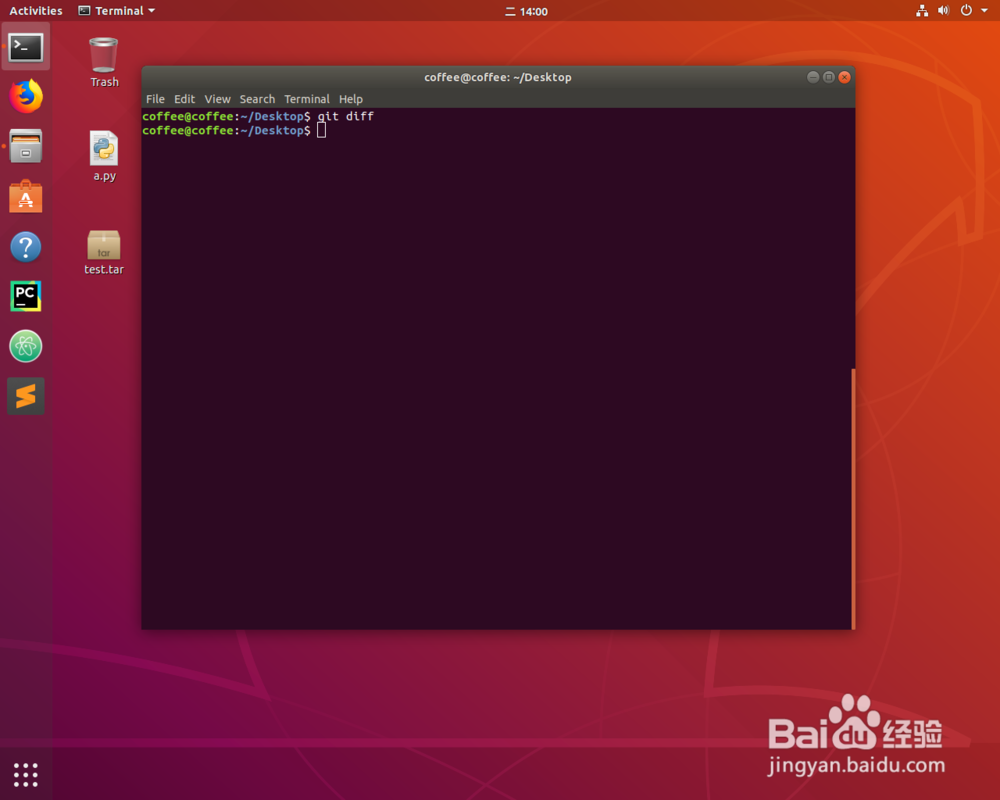Open the File menu in the terminal
The height and width of the screenshot is (800, 1000).
tap(155, 99)
